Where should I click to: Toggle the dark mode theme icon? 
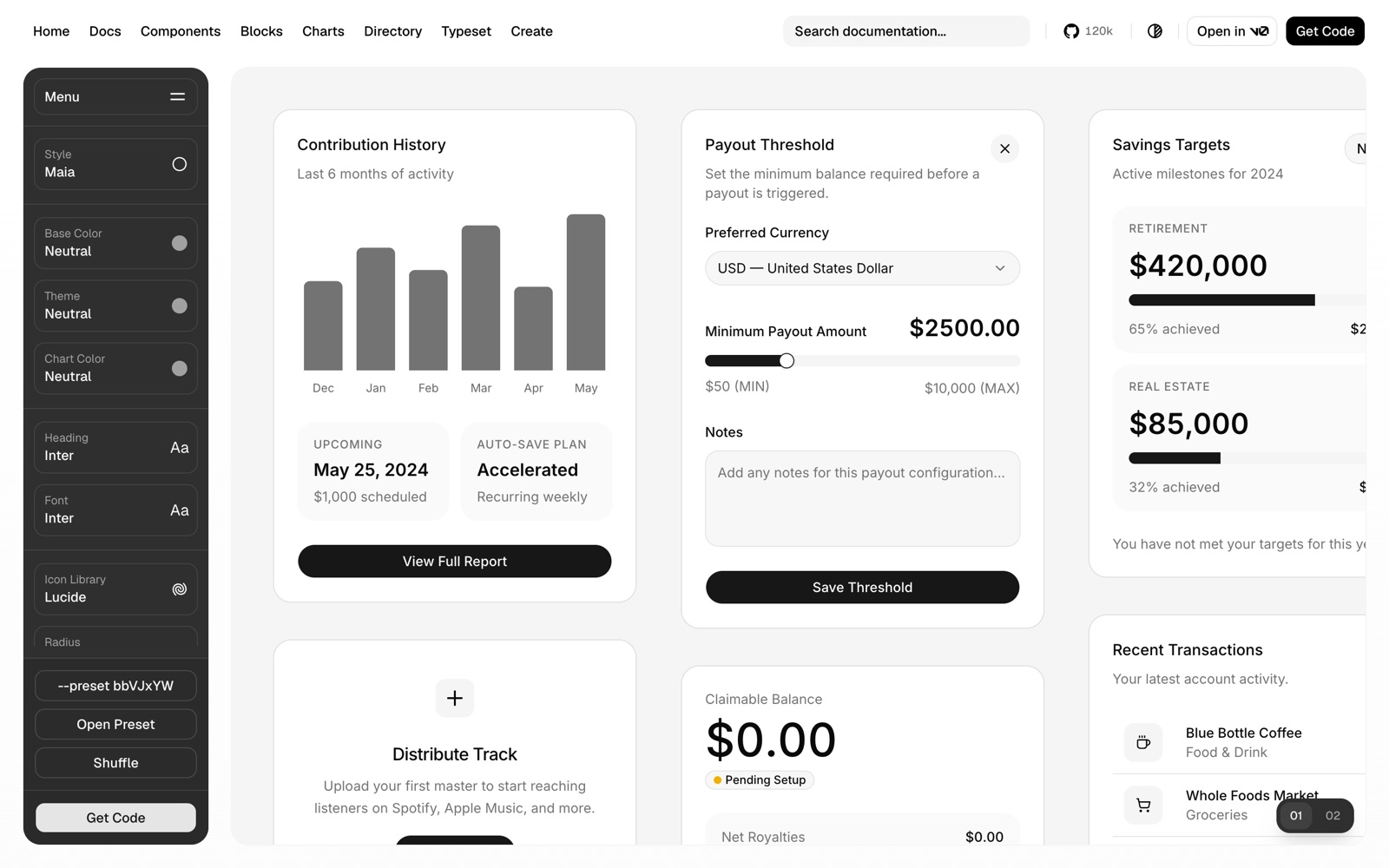(1155, 31)
